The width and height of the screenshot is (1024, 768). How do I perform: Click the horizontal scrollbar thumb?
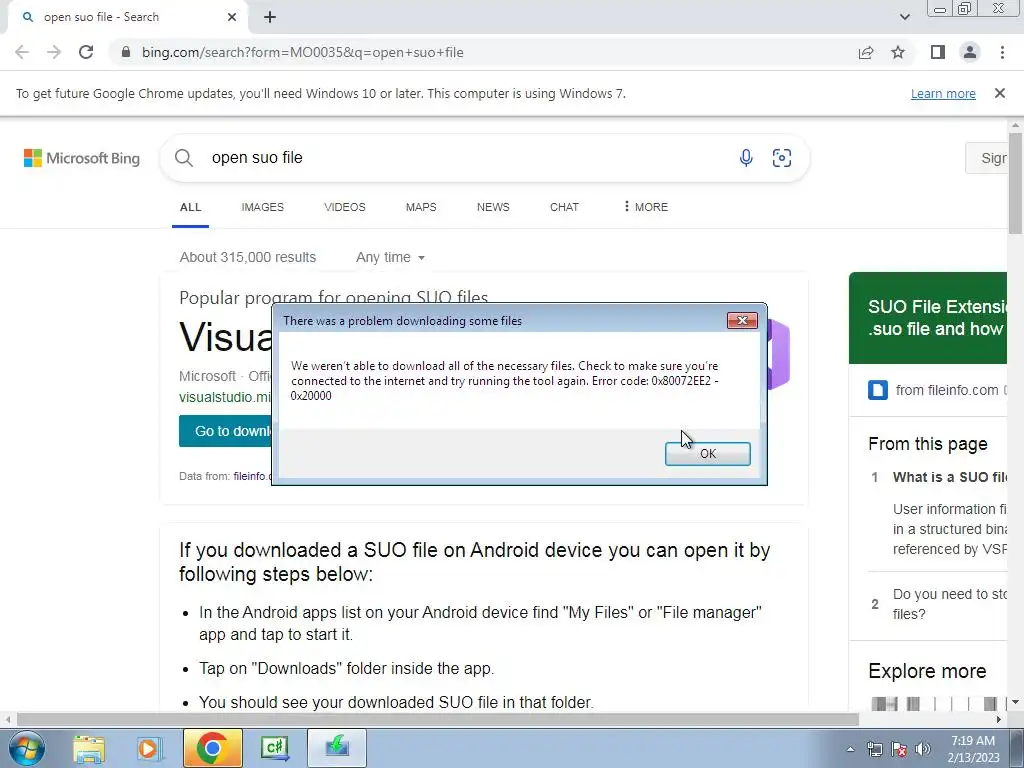pos(438,720)
